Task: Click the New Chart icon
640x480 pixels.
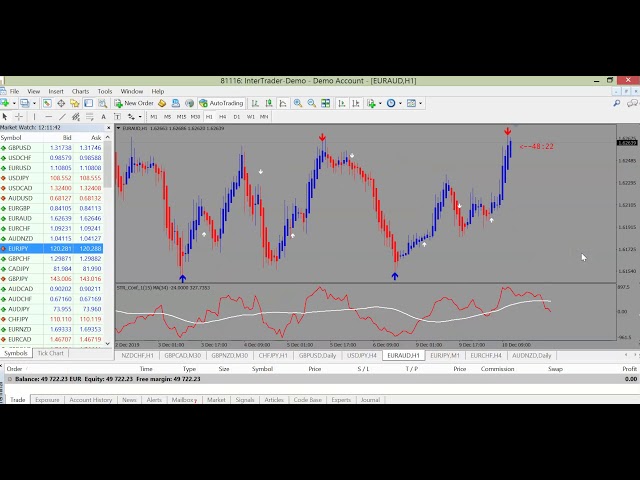Action: (7, 103)
